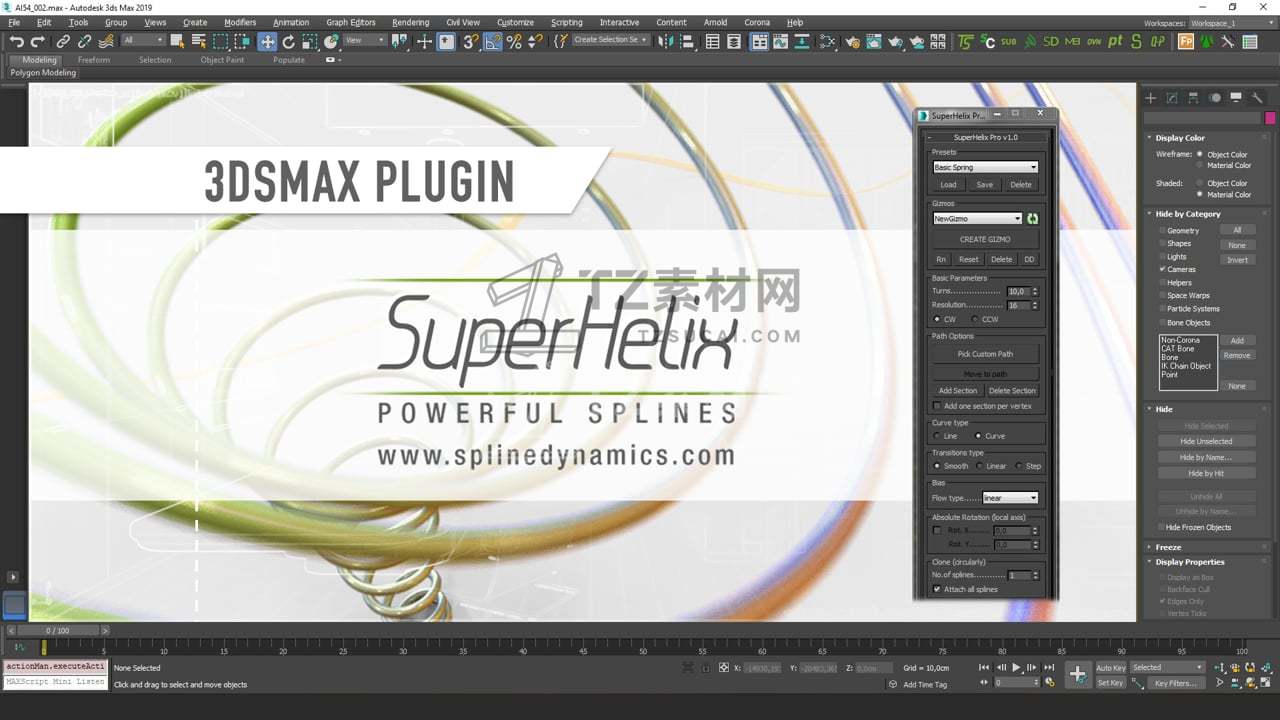The height and width of the screenshot is (720, 1280).
Task: Switch to Freeform ribbon tab
Action: point(94,60)
